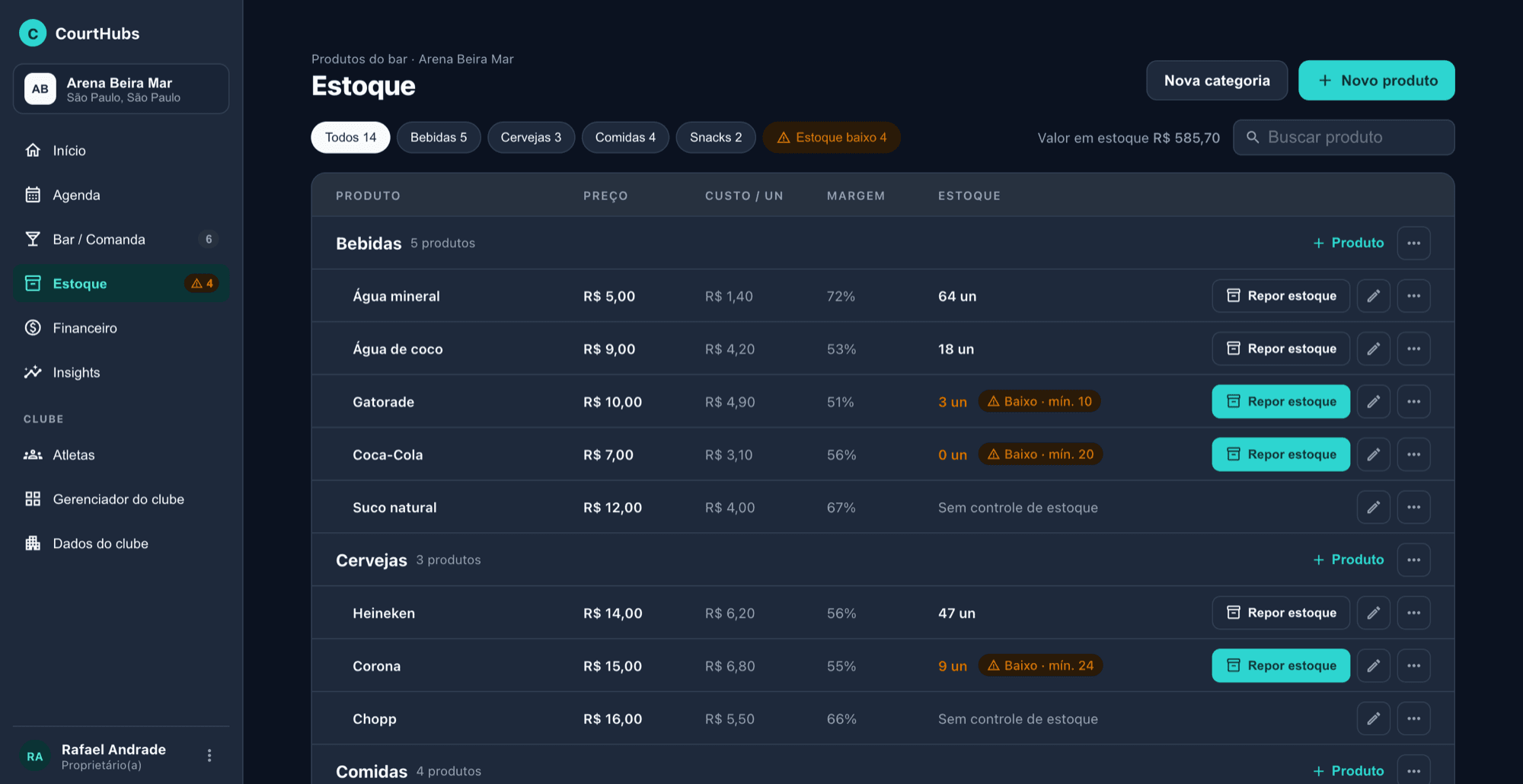Add product to Bebidas category
The image size is (1523, 784).
pyautogui.click(x=1349, y=243)
